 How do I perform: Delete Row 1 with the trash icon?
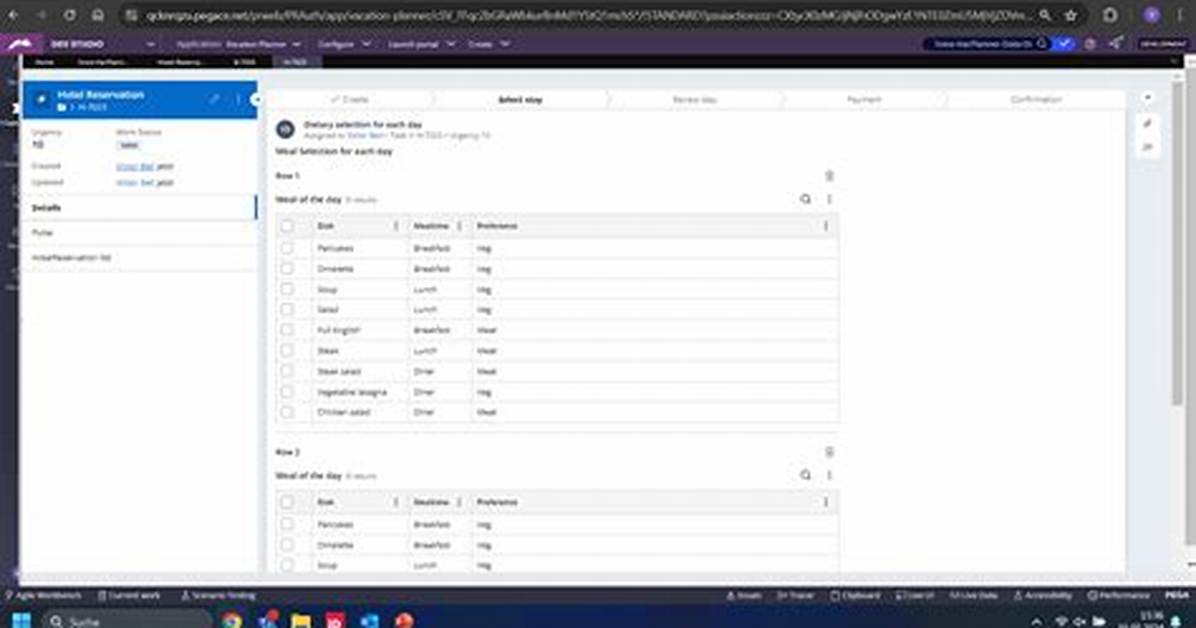tap(829, 176)
